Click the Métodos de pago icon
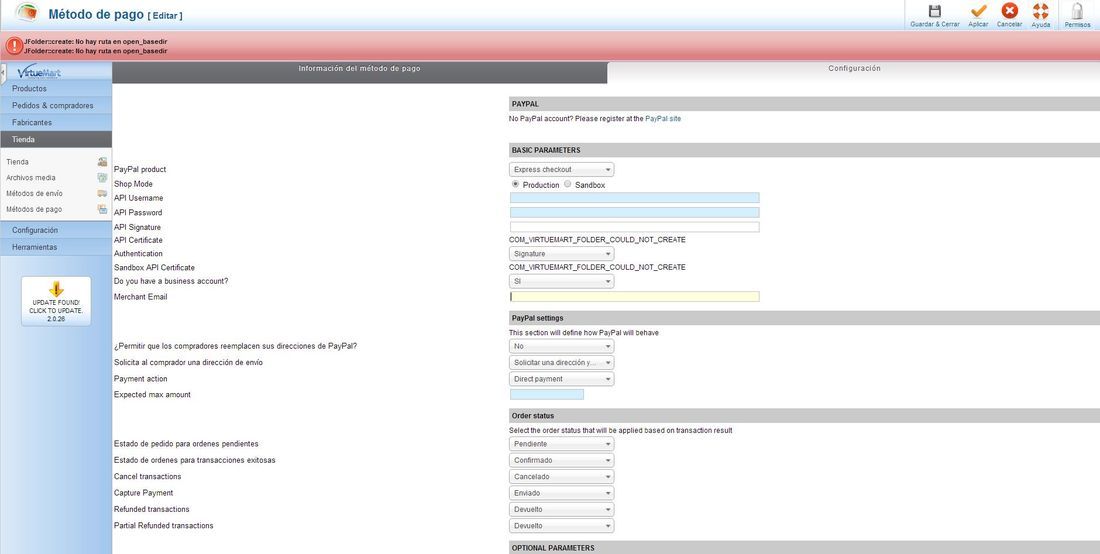This screenshot has height=554, width=1100. tap(102, 209)
